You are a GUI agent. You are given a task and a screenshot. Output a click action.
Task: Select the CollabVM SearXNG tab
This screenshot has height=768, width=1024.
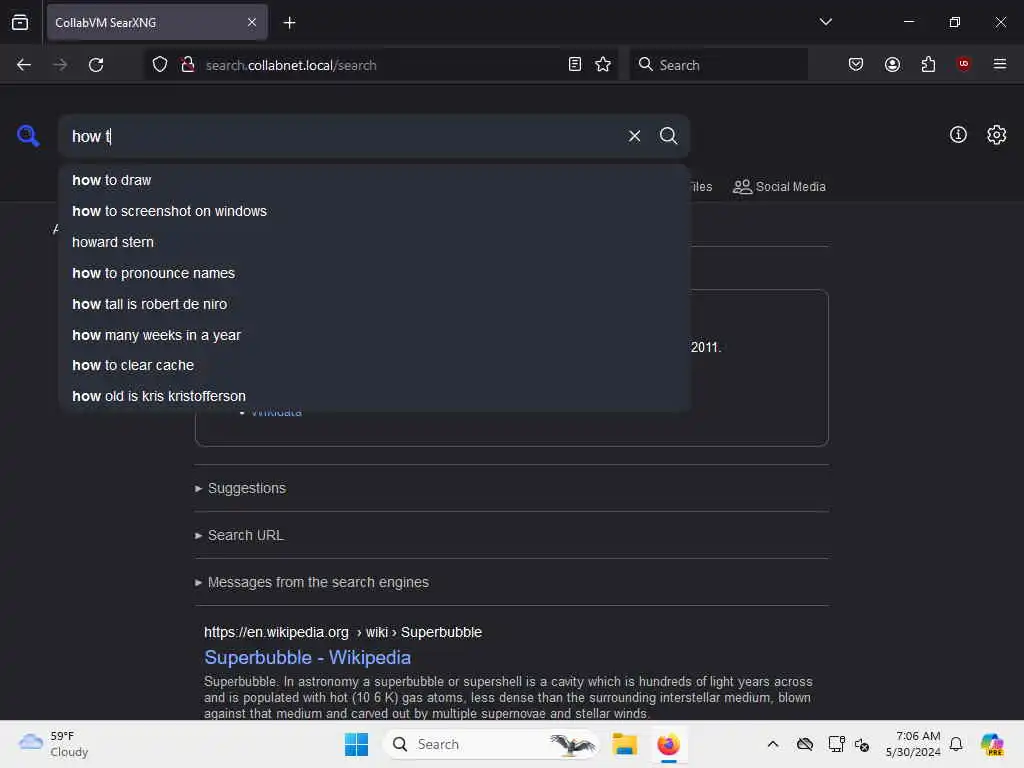[157, 23]
